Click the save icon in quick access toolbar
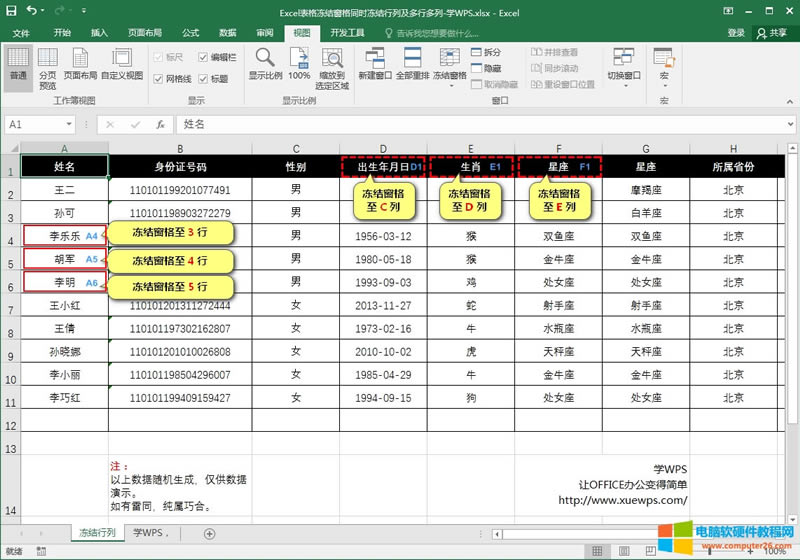The height and width of the screenshot is (560, 800). (11, 12)
